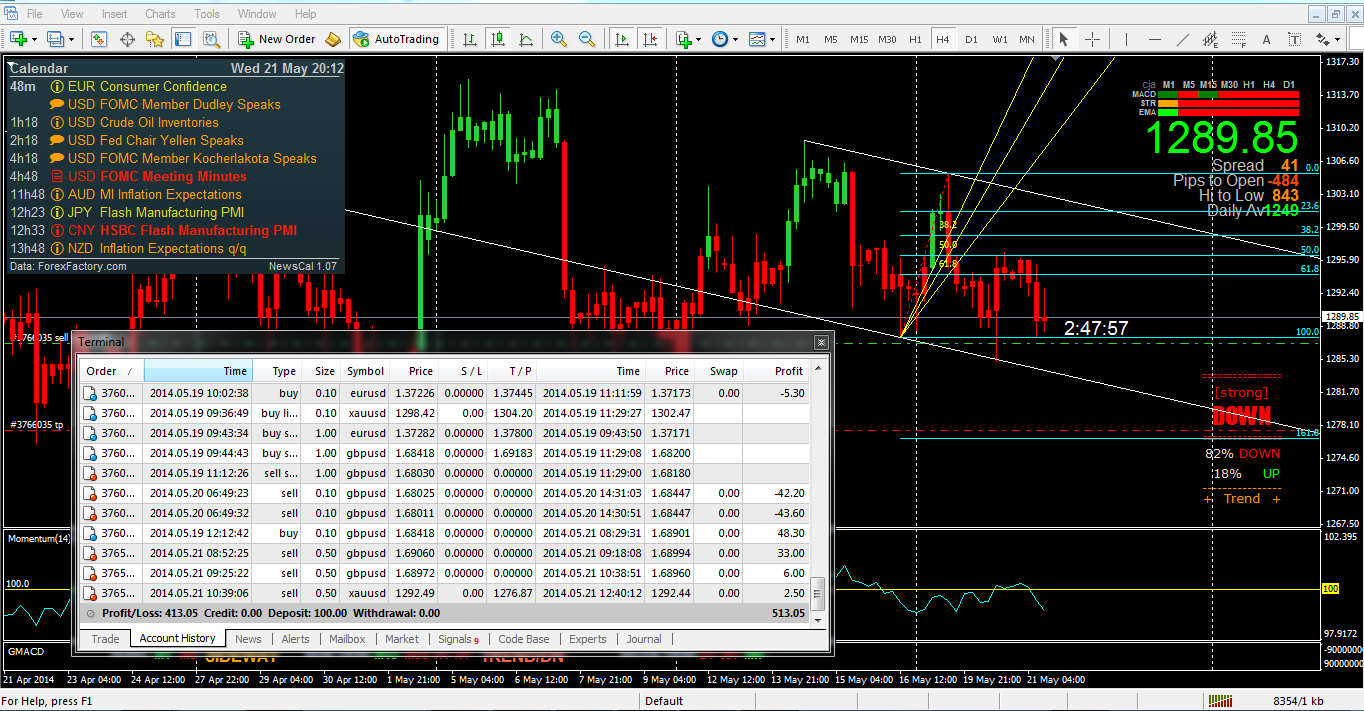Viewport: 1364px width, 711px height.
Task: Open the Insert menu
Action: click(x=114, y=14)
